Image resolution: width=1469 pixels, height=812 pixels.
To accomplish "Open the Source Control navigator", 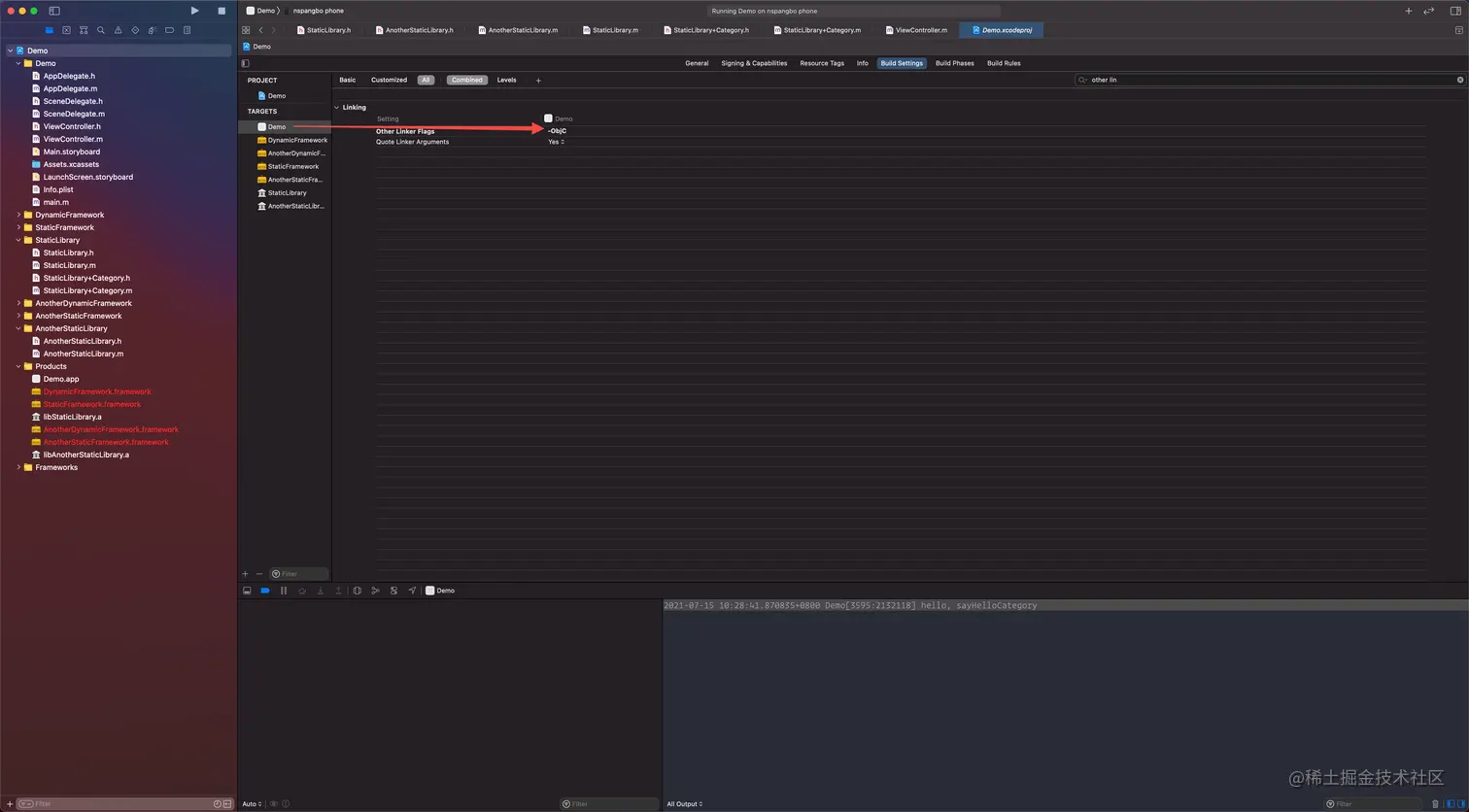I will coord(66,30).
